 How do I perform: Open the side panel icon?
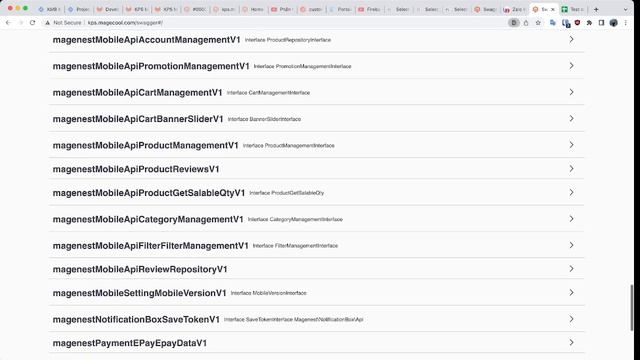[601, 23]
